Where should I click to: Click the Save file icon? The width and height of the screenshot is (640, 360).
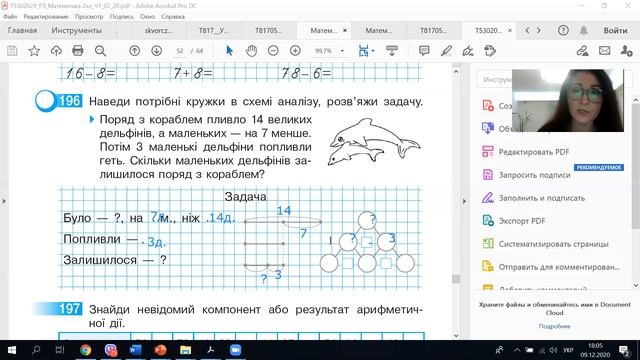tap(12, 51)
